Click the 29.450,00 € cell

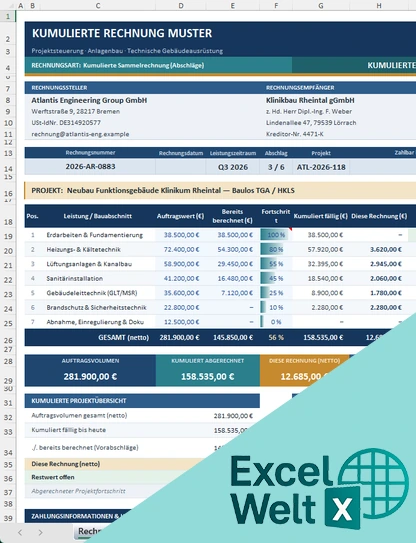pos(233,264)
